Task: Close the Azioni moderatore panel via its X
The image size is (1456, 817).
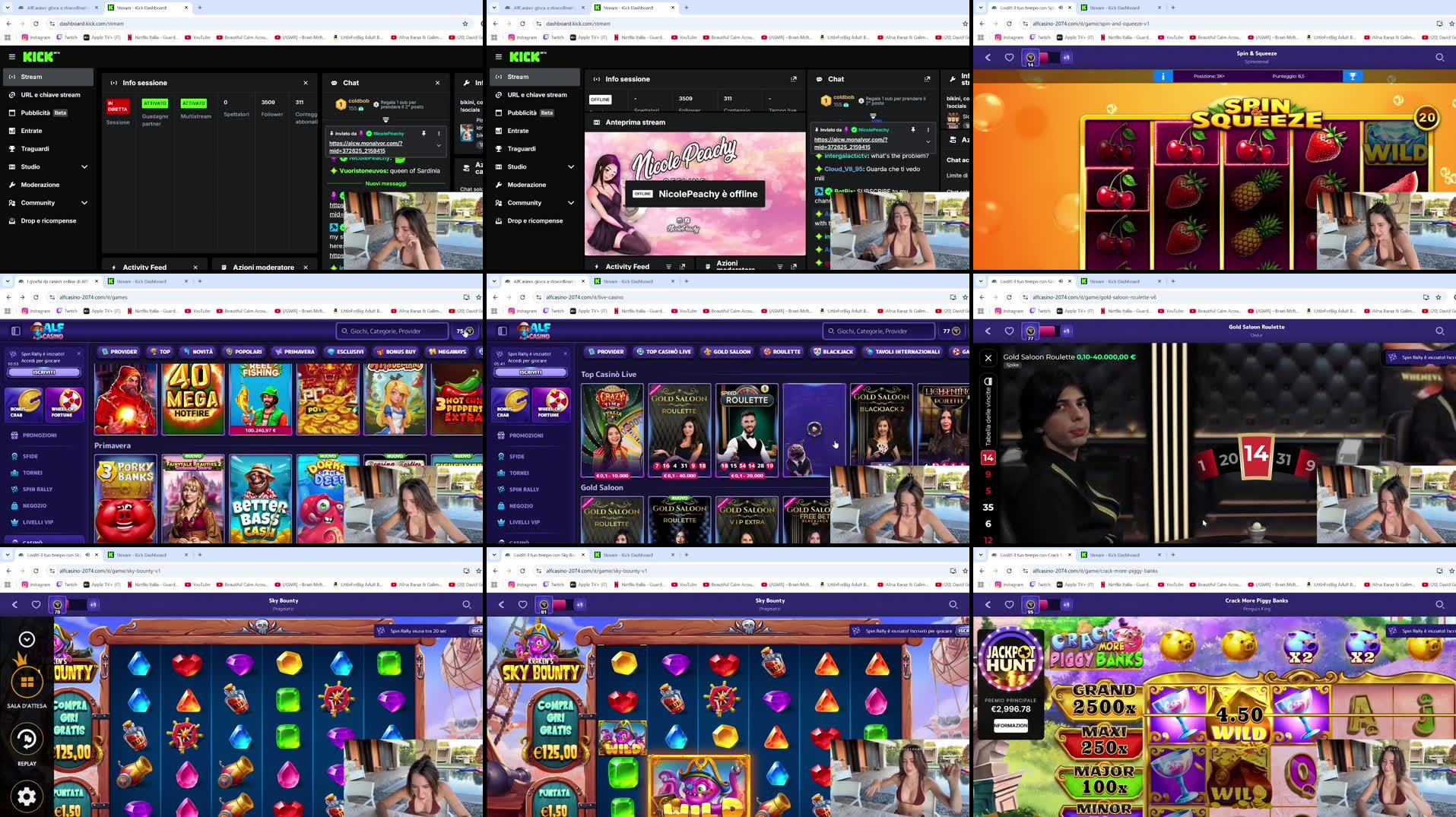Action: point(306,267)
